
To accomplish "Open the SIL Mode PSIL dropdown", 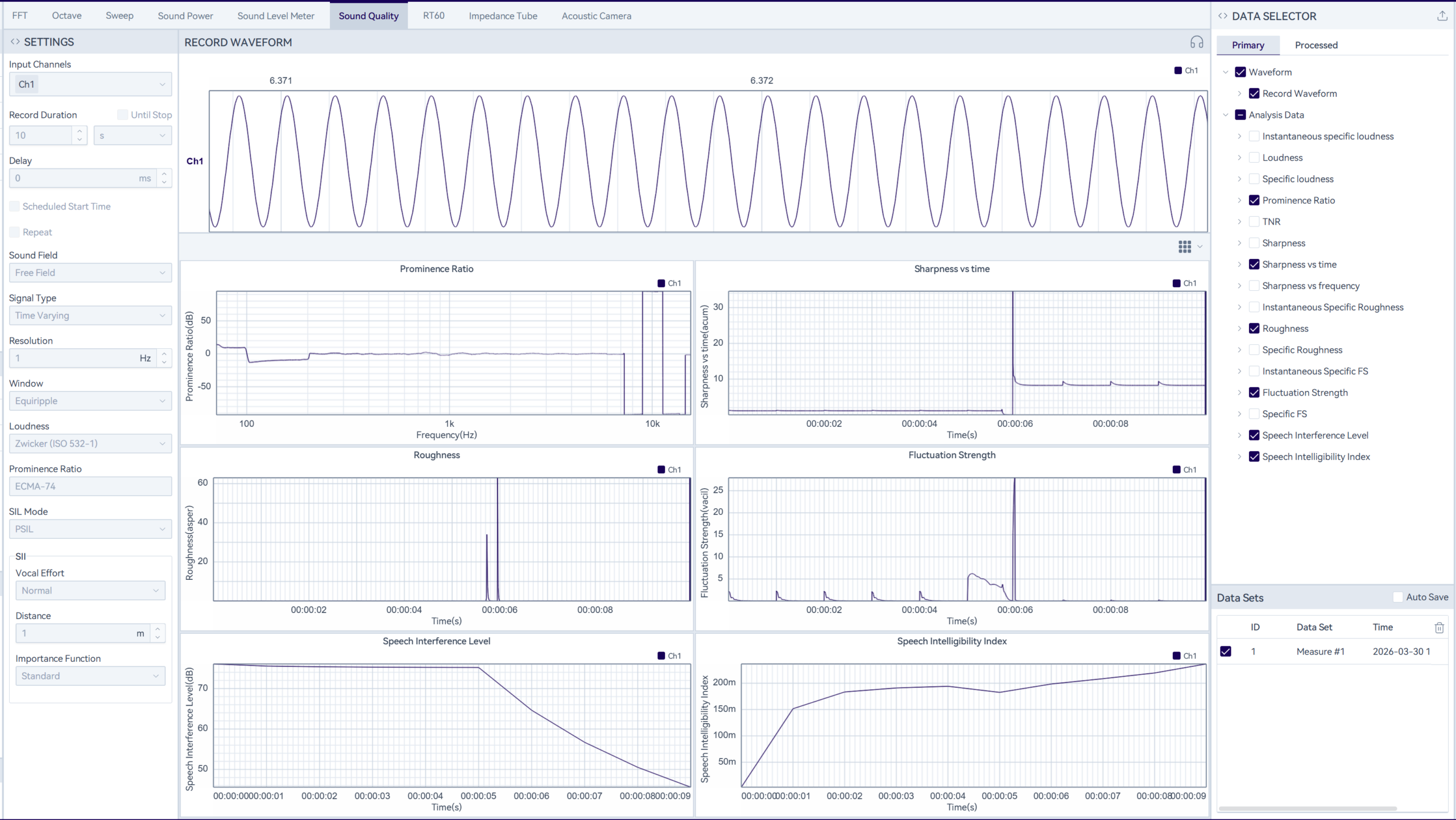I will (x=90, y=529).
